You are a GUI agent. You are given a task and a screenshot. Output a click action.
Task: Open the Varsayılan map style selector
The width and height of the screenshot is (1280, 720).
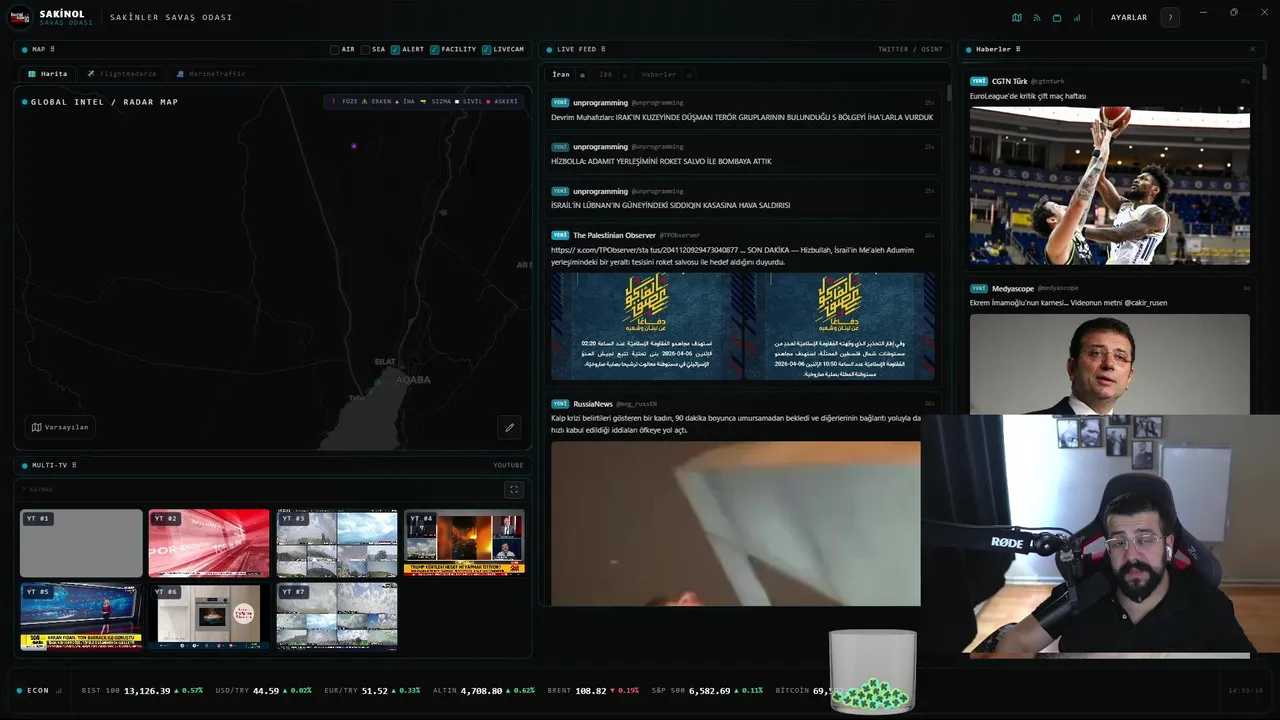pyautogui.click(x=60, y=427)
